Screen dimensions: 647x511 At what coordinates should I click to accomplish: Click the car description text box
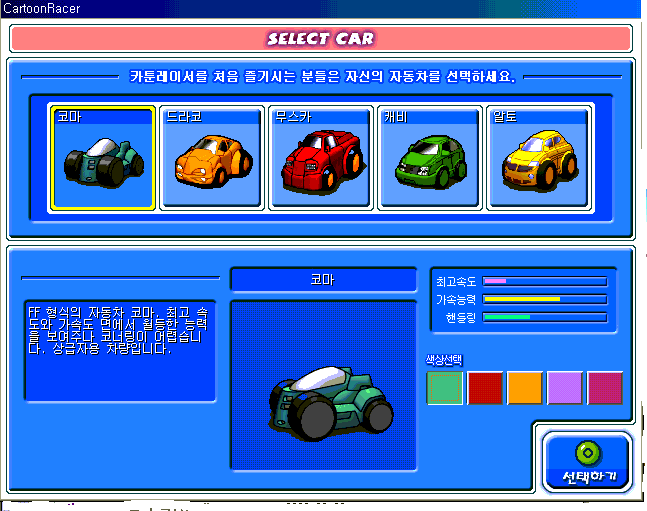120,351
